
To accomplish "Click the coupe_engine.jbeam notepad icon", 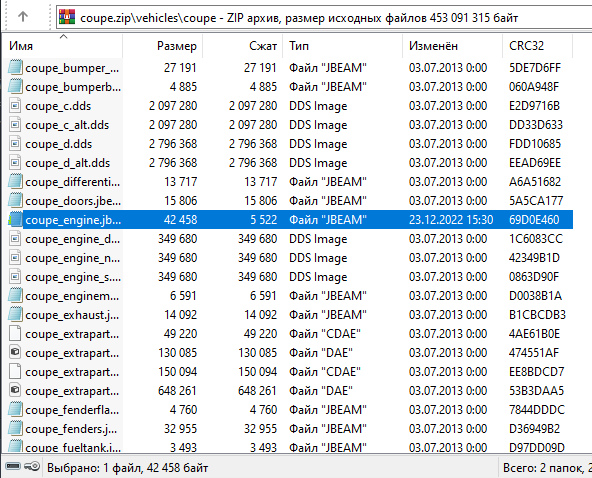I will (15, 220).
